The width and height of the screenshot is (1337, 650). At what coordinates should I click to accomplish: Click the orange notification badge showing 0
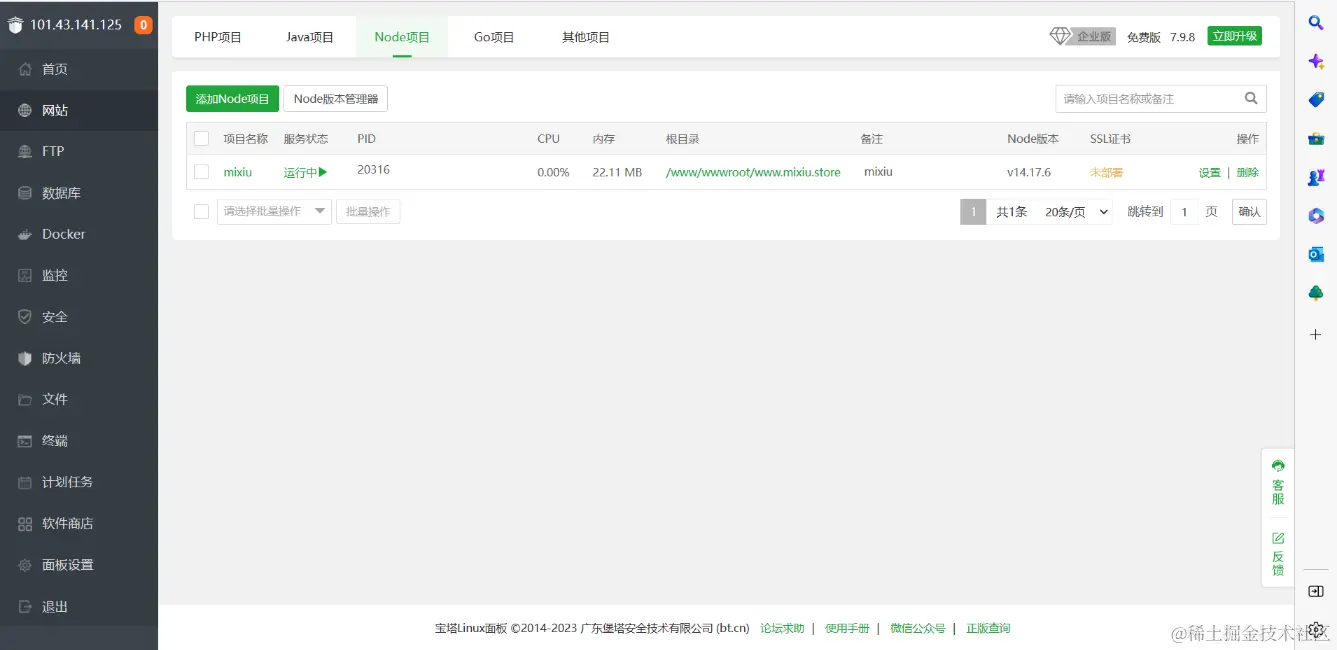coord(143,25)
